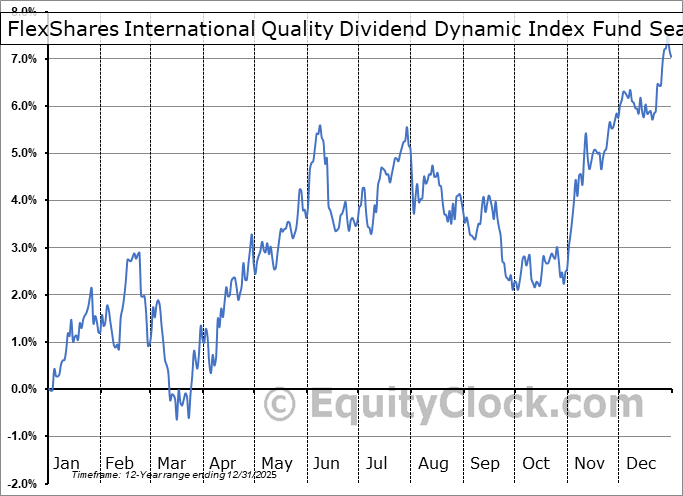683x496 pixels.
Task: Choose the Oct month label
Action: (536, 463)
